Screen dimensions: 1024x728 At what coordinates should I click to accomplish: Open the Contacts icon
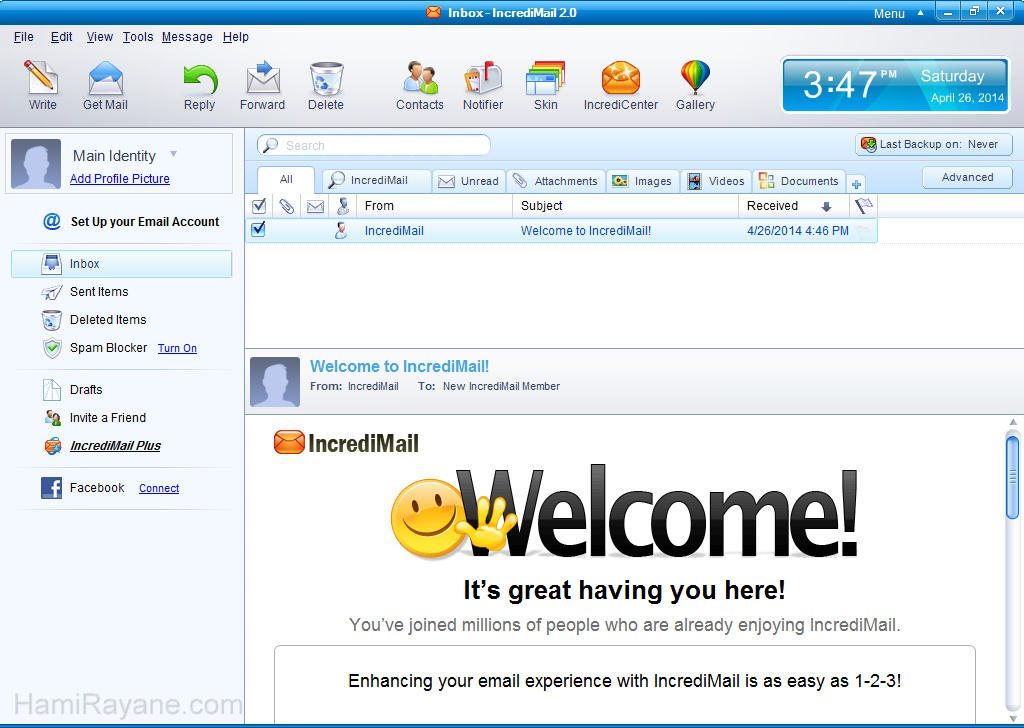(x=420, y=85)
